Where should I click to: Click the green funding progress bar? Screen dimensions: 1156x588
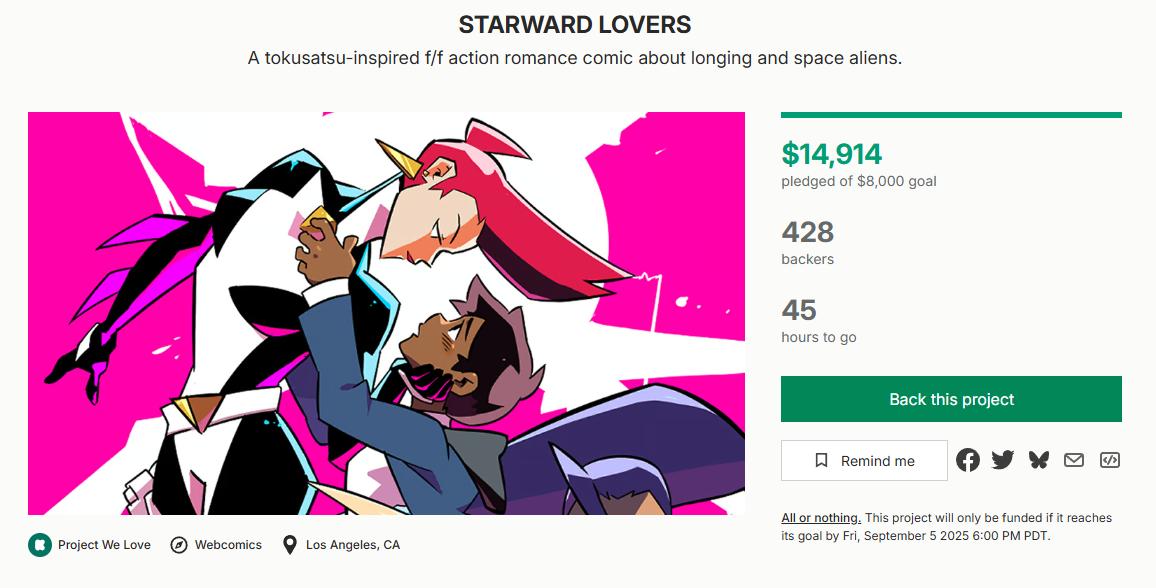click(951, 115)
